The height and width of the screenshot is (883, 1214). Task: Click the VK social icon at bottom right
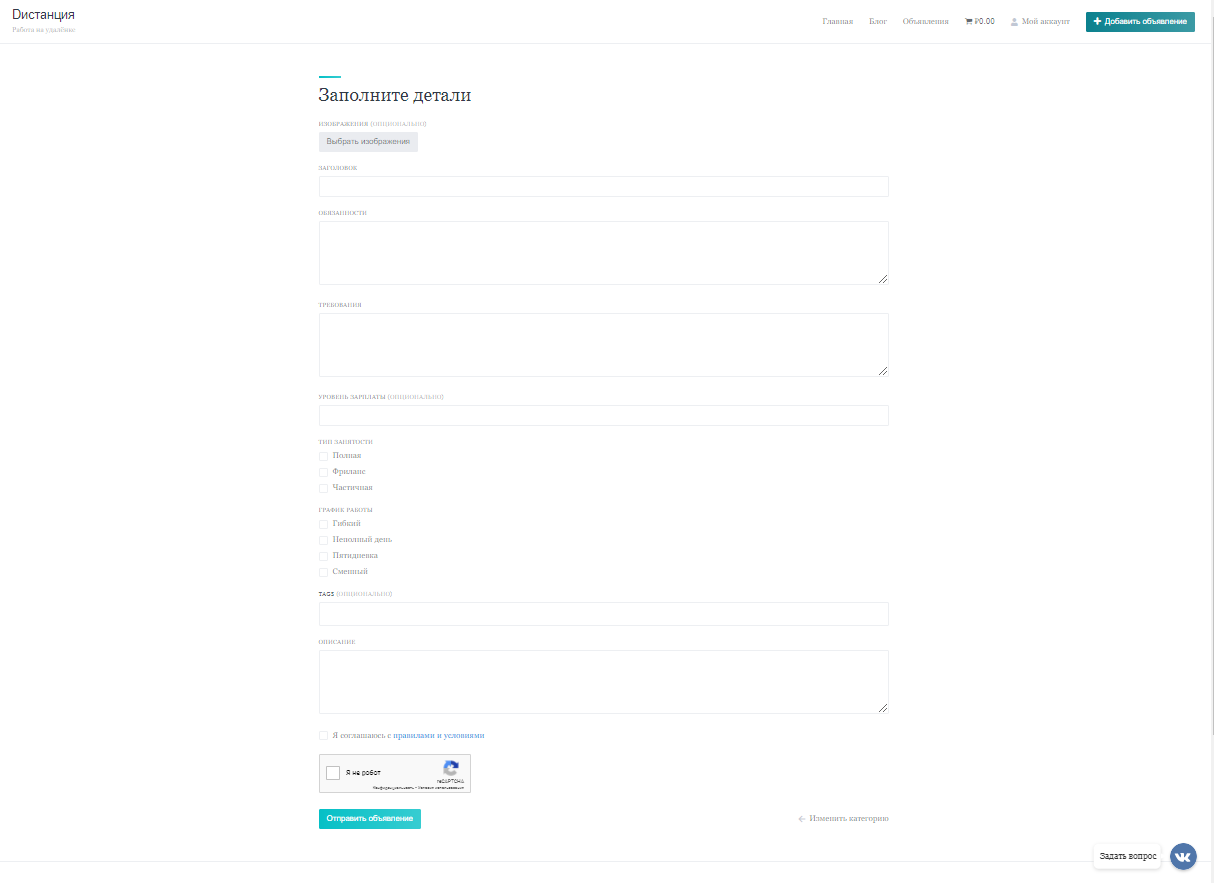1182,856
